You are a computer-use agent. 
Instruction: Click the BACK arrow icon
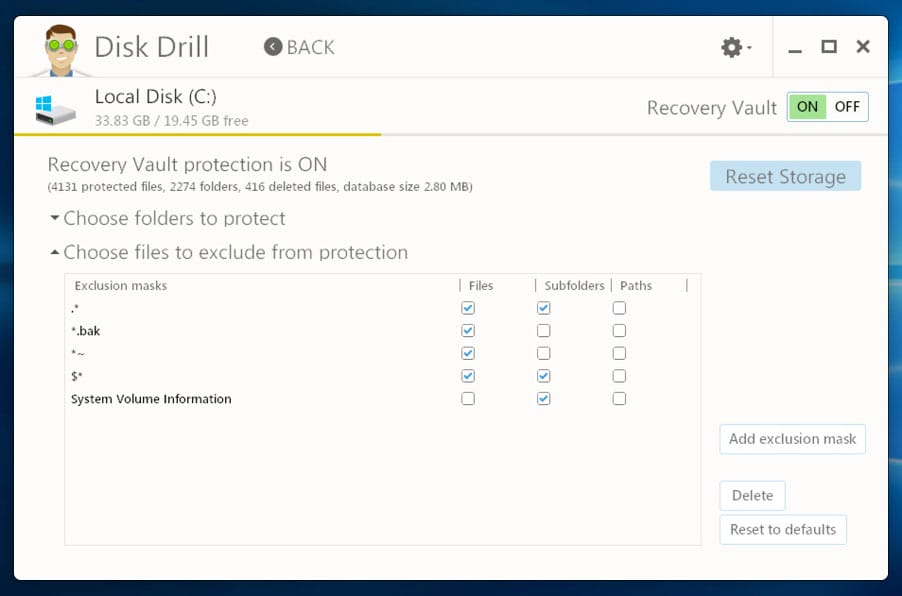[273, 47]
